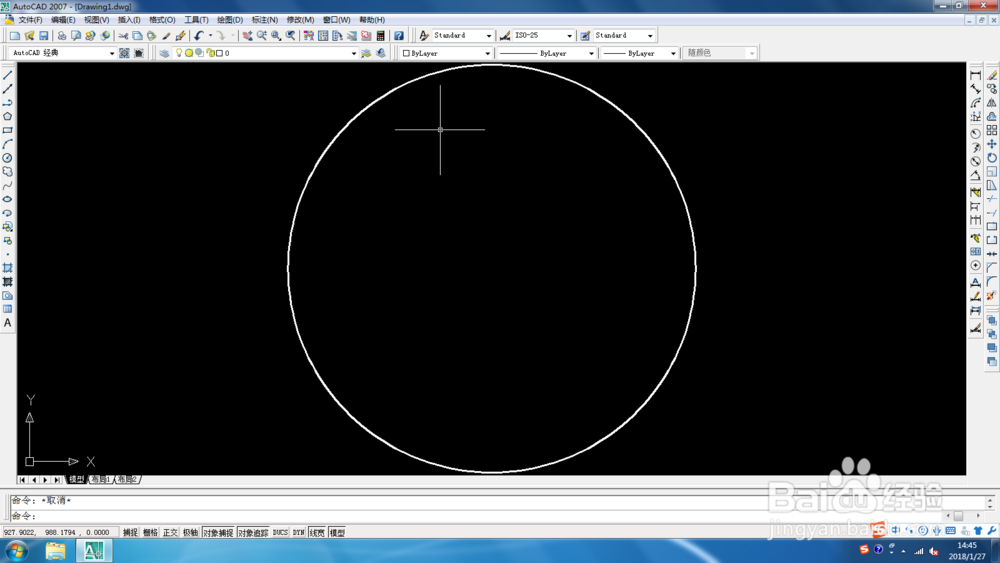Click the 模型 model space status button
Screen dimensions: 1000x563
coord(337,532)
